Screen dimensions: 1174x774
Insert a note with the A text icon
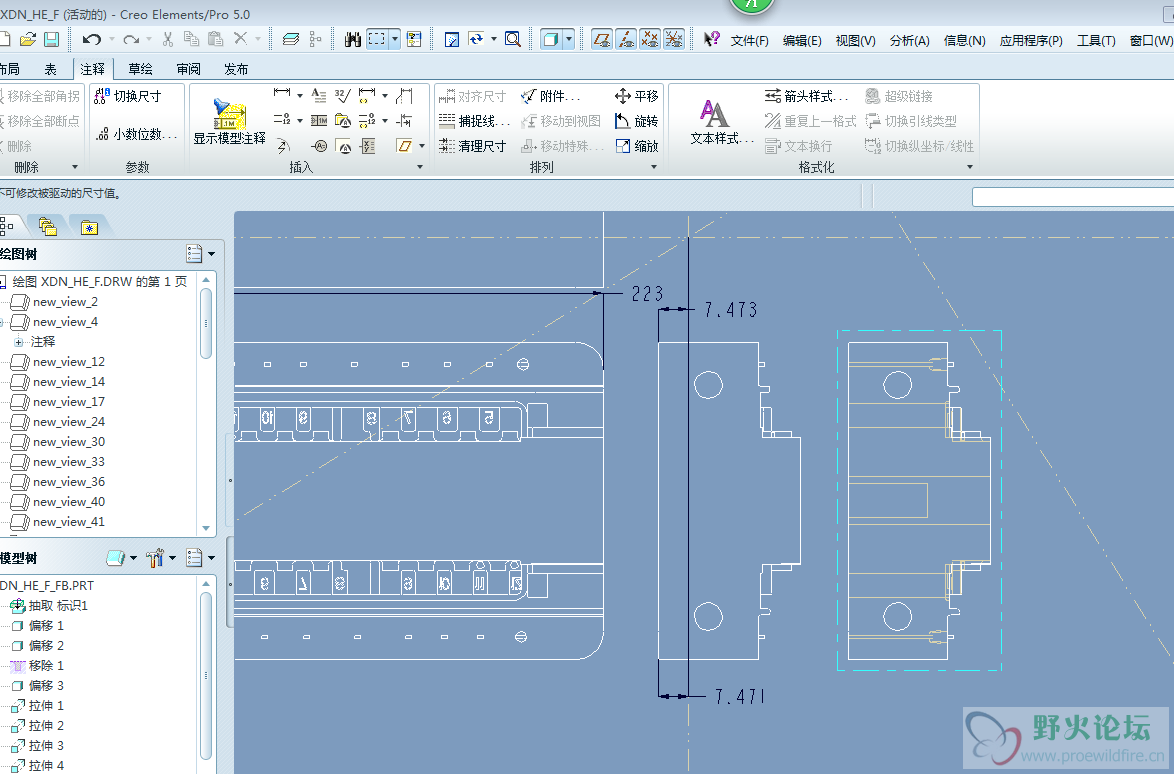[319, 95]
